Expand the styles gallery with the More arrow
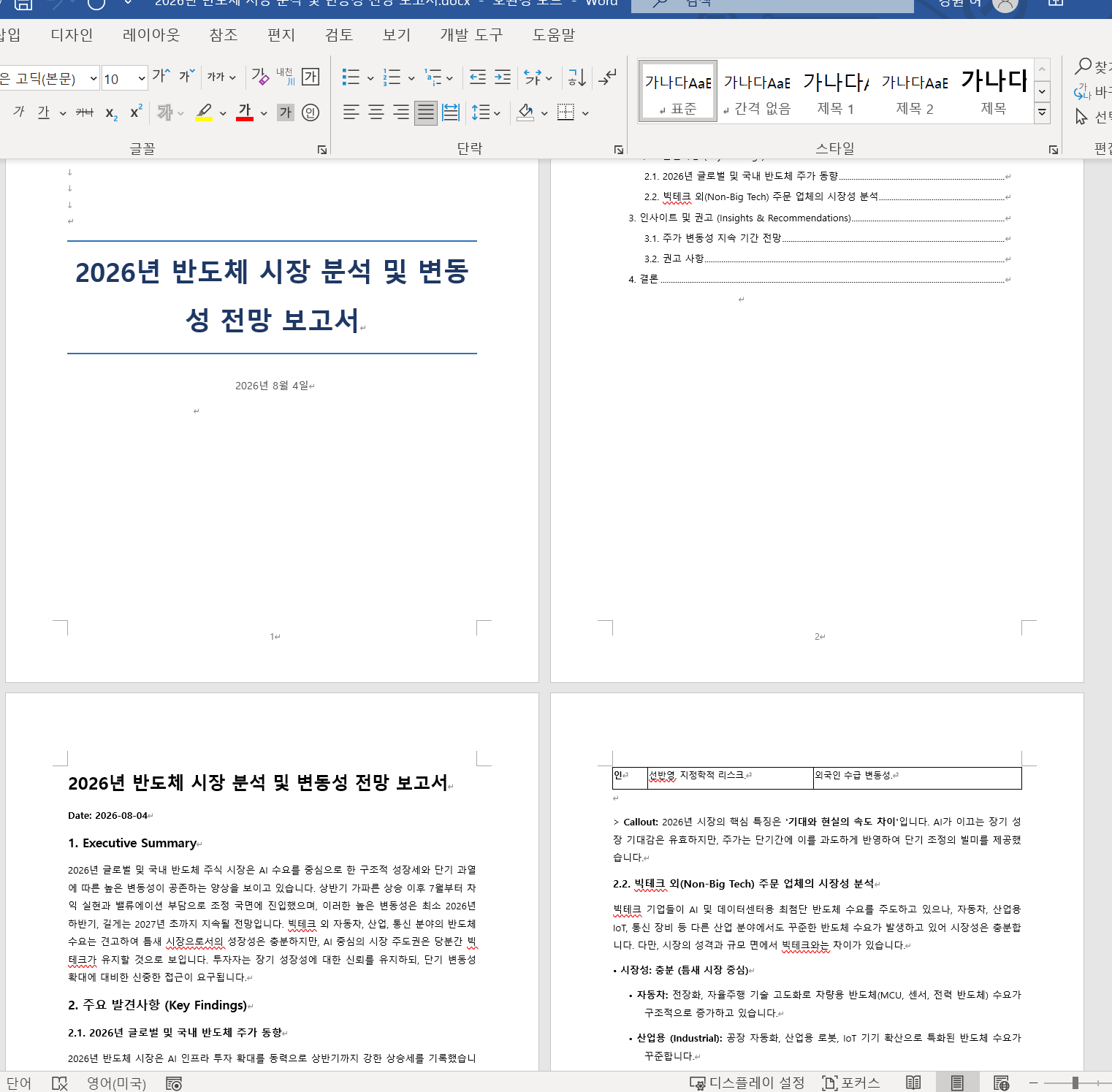 (1043, 112)
